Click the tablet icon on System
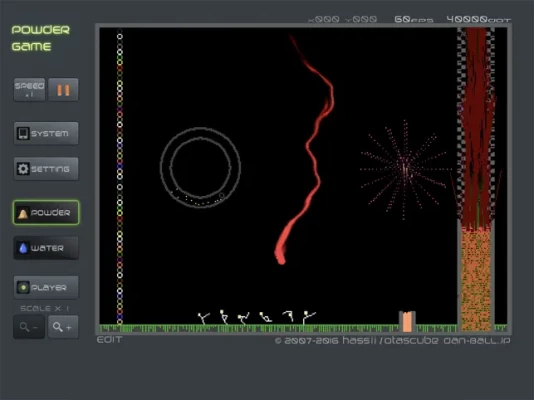The image size is (534, 400). pyautogui.click(x=23, y=133)
